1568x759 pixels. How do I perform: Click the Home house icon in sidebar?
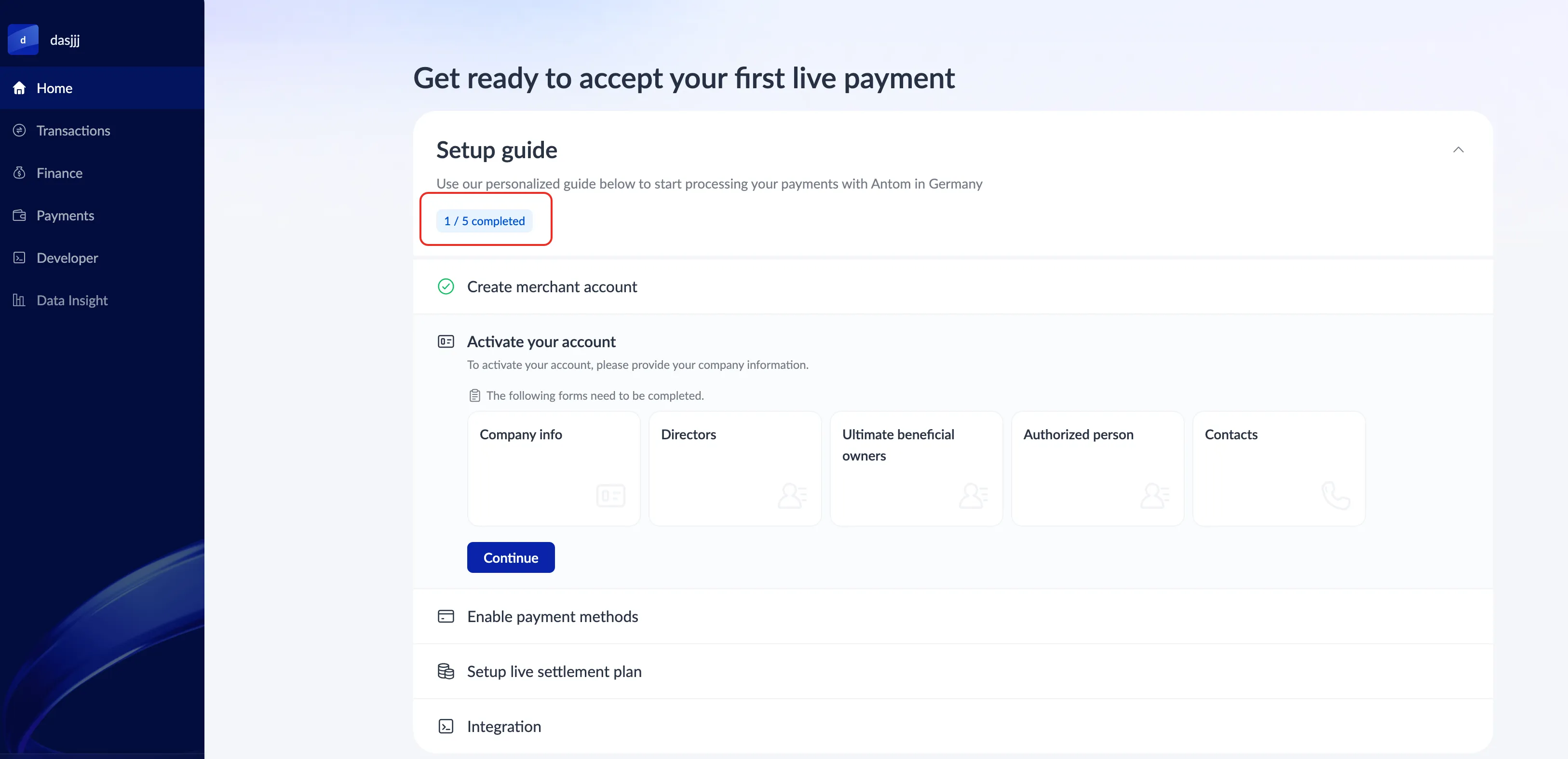[19, 88]
